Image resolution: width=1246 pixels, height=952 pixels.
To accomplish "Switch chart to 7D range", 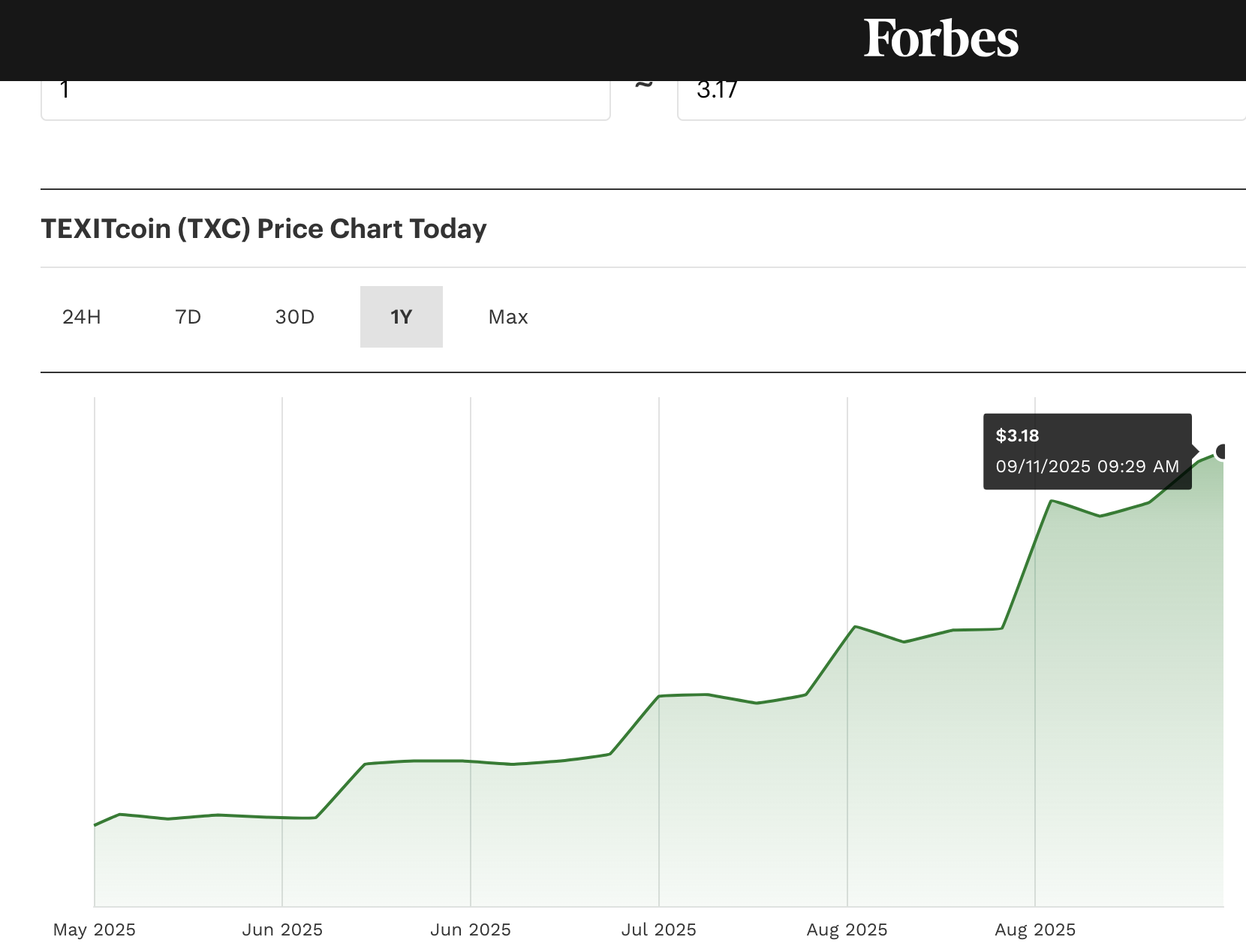I will pos(188,317).
